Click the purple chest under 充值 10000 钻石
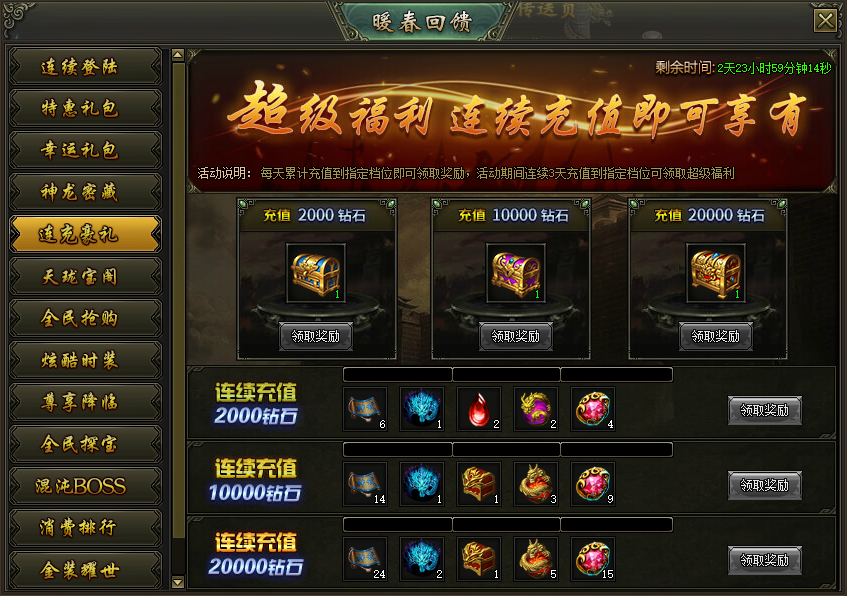 click(x=515, y=273)
